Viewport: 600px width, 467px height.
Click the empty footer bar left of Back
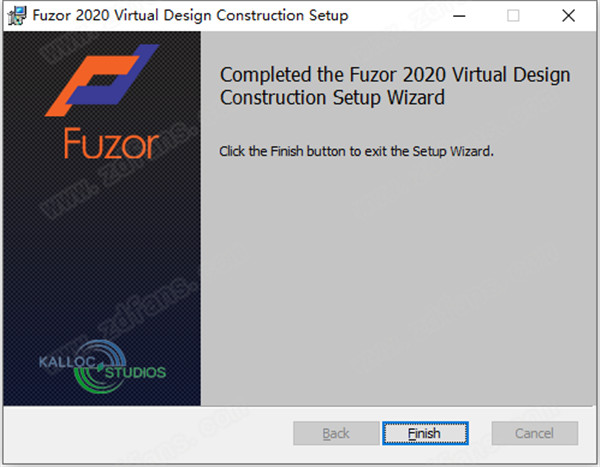point(148,433)
